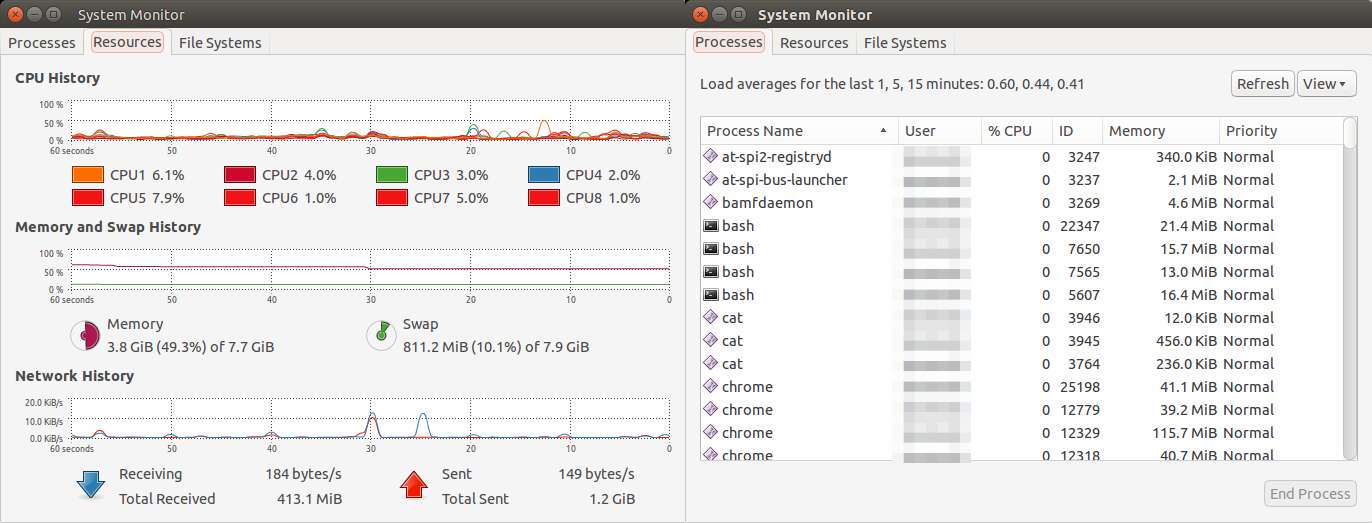Viewport: 1372px width, 523px height.
Task: Click the red Sent up arrow icon
Action: (413, 485)
